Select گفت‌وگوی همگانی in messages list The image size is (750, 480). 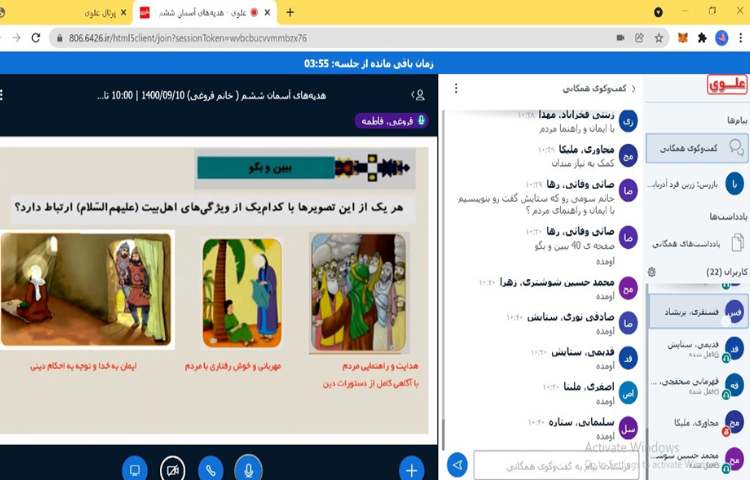(697, 148)
